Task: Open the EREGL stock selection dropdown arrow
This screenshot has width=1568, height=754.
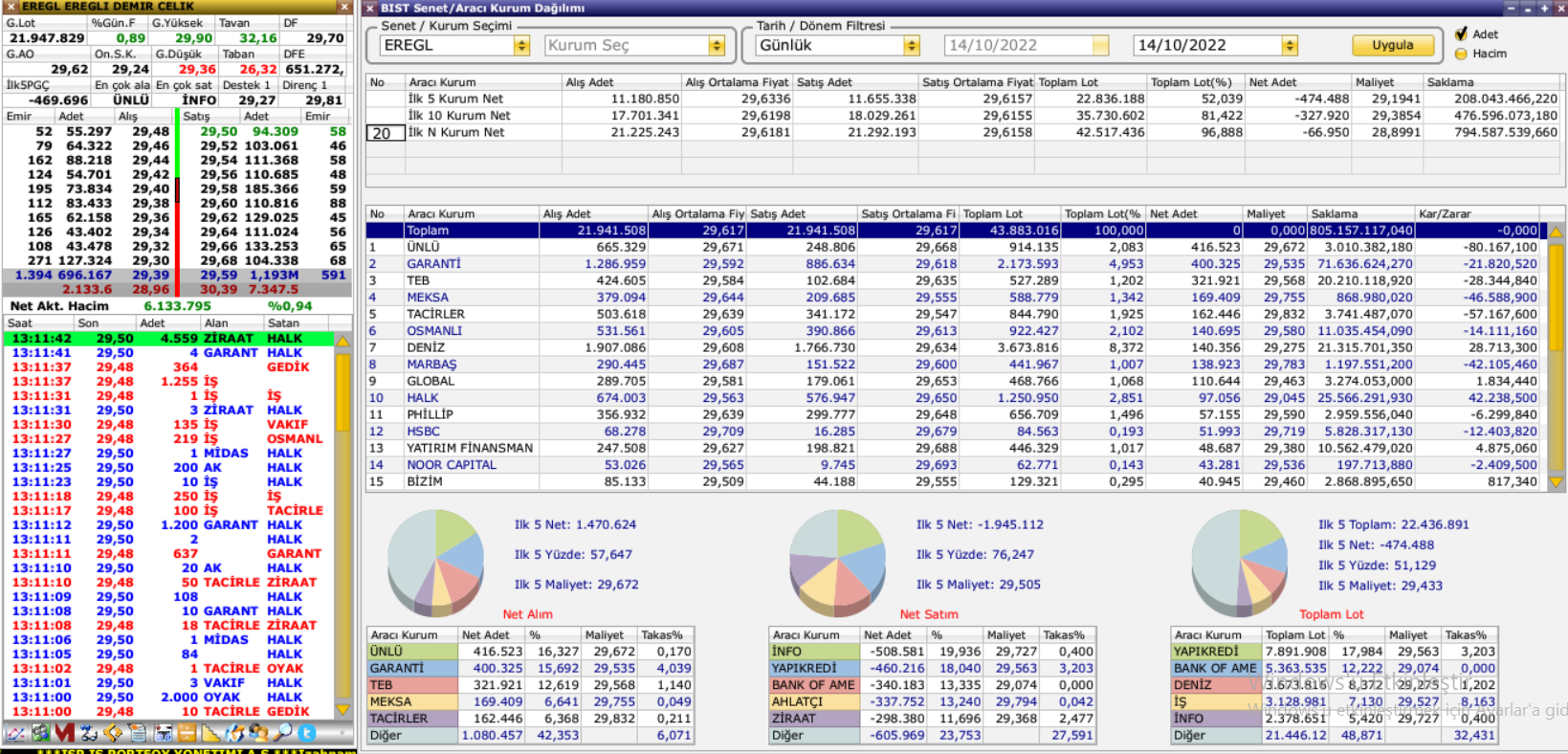Action: pyautogui.click(x=521, y=45)
